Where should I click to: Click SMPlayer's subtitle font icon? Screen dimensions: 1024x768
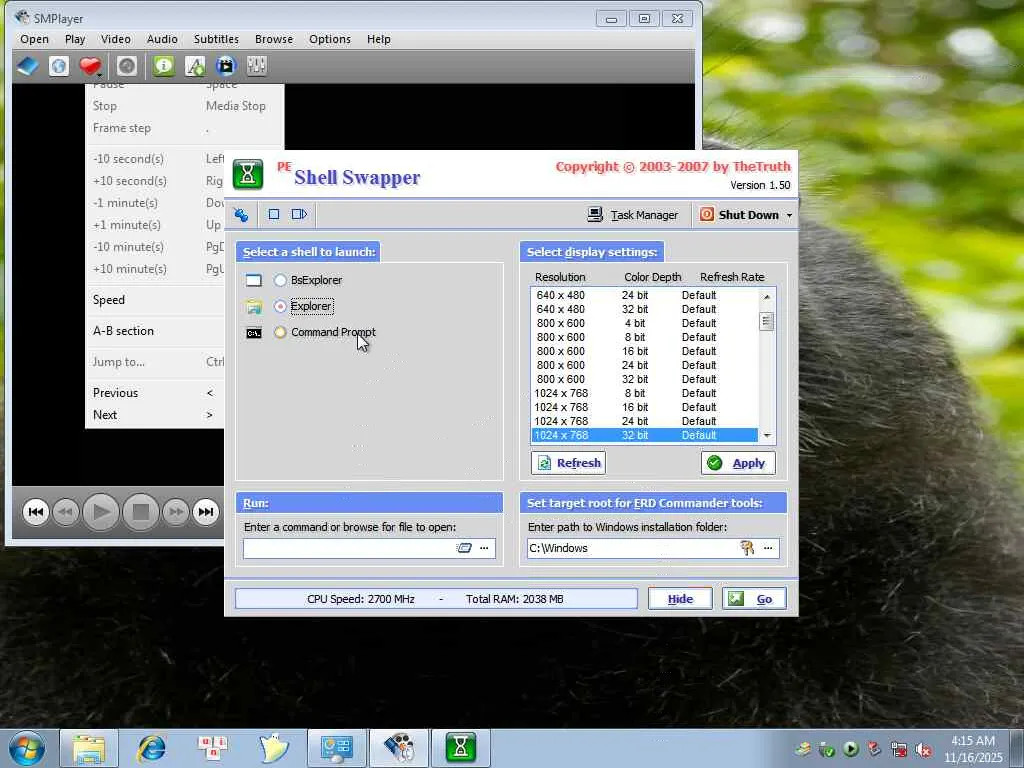coord(195,66)
